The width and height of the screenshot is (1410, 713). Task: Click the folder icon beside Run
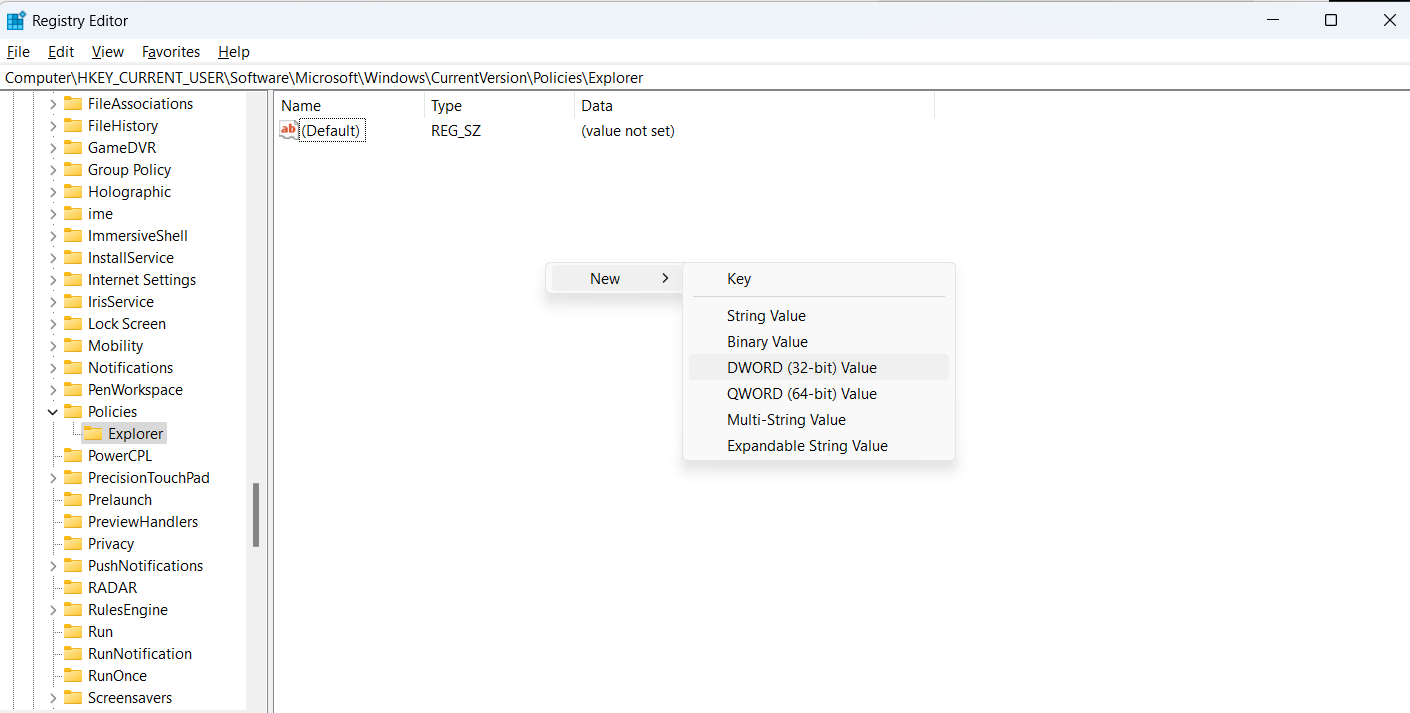click(73, 631)
